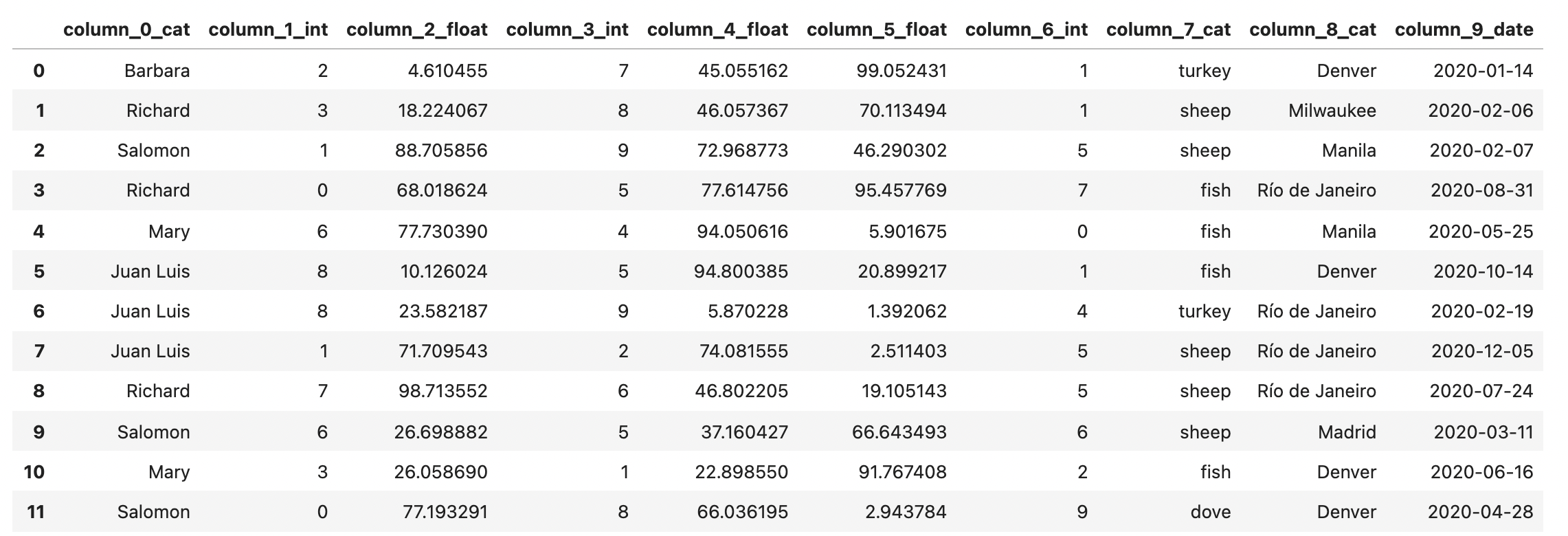Select value 99.052431
The height and width of the screenshot is (536, 1568).
pyautogui.click(x=901, y=71)
